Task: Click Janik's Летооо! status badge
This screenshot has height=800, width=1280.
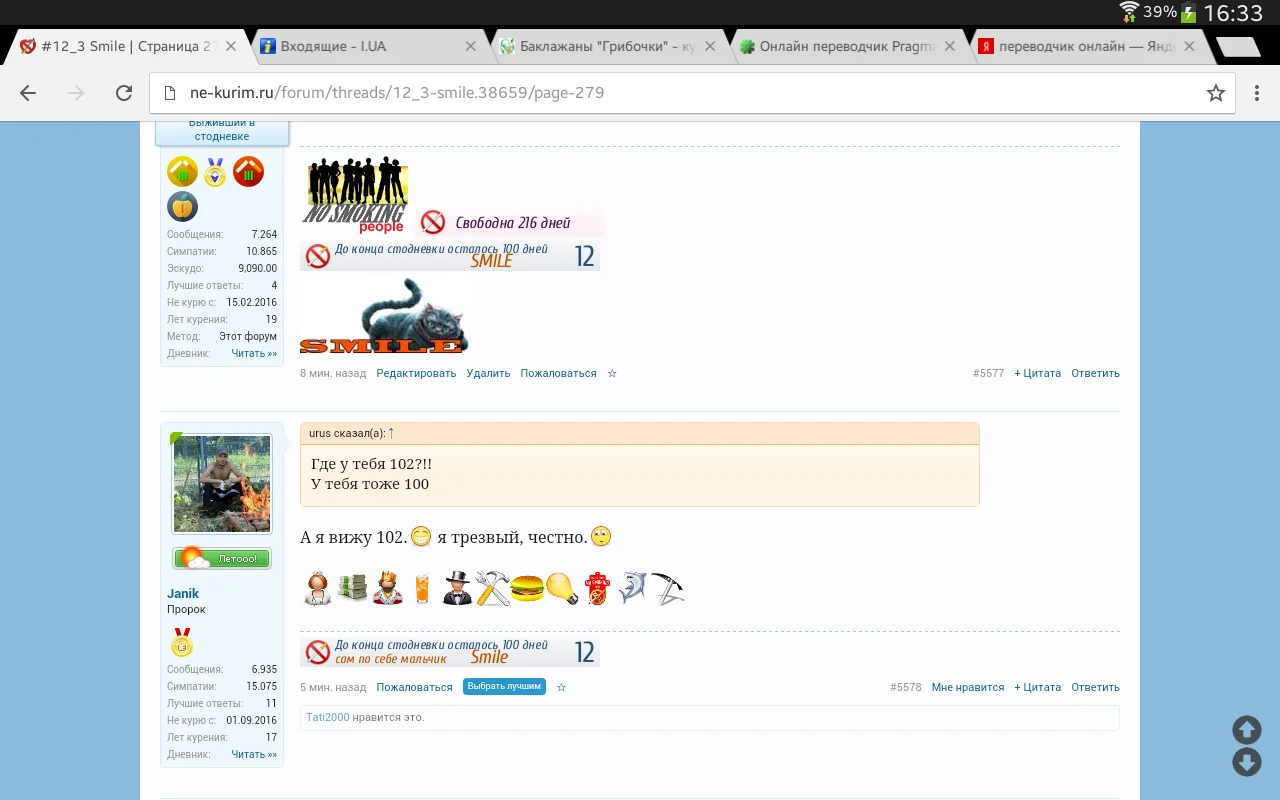Action: click(222, 558)
